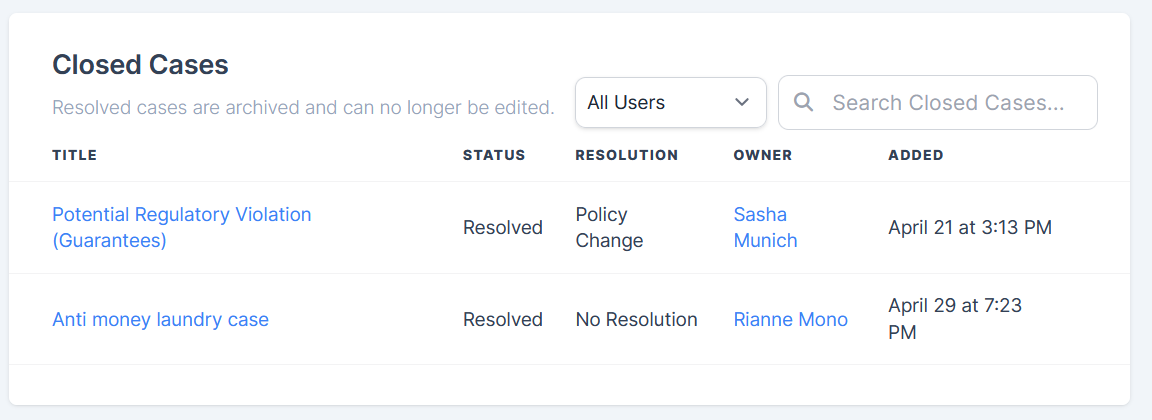View owner Rianne Mono's profile
The image size is (1152, 420).
coord(790,320)
